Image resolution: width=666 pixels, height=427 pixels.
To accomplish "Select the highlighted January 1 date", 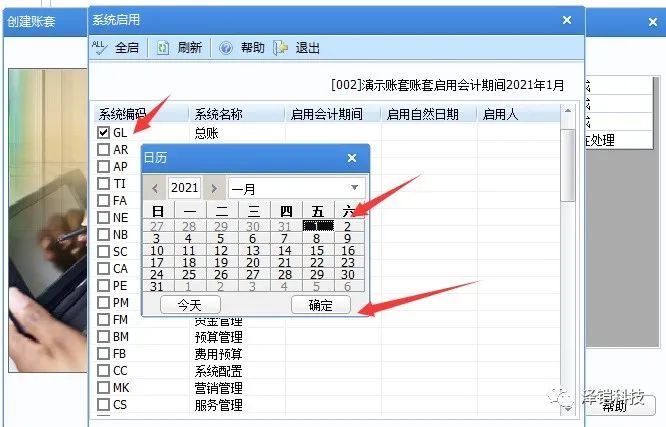I will point(318,226).
